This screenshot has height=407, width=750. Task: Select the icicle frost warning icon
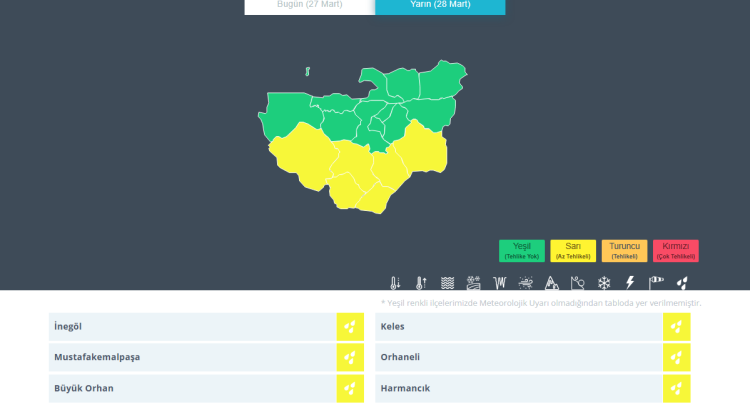click(x=500, y=283)
